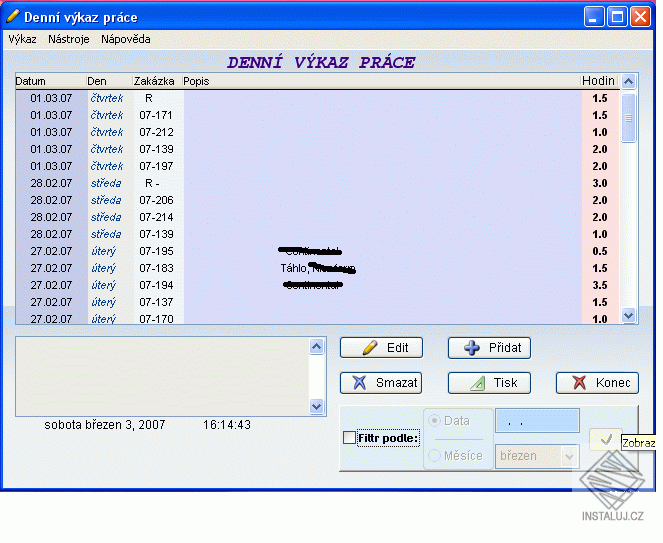Close the Denní výkaz práce window
Image resolution: width=663 pixels, height=543 pixels.
click(x=641, y=17)
